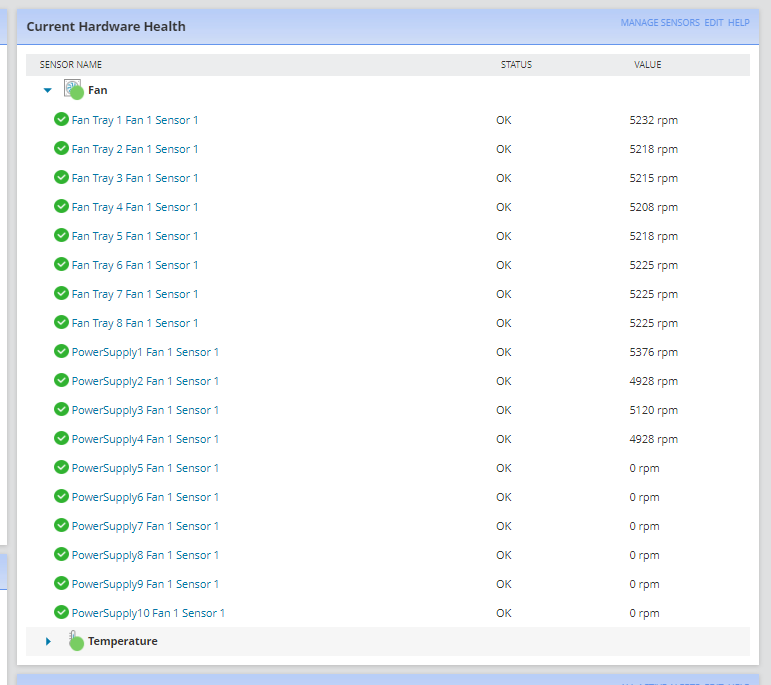
Task: View PowerSupply6 Fan 1 Sensor 1
Action: [x=145, y=497]
